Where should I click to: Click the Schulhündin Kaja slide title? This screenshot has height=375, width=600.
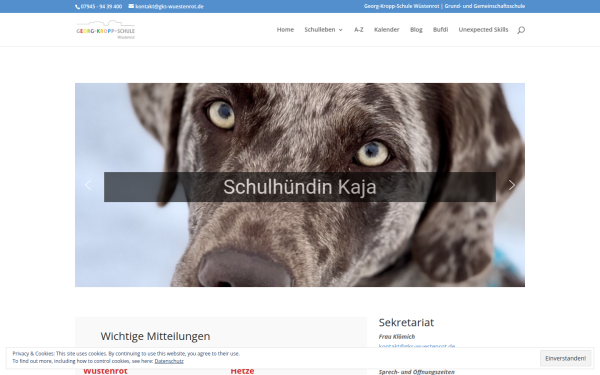pos(300,187)
